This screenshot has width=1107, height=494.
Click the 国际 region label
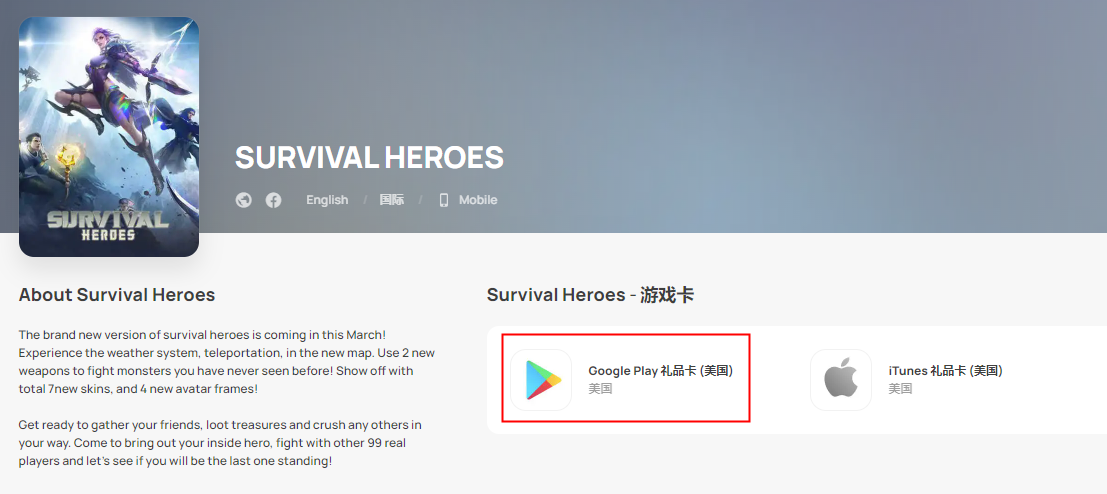[x=392, y=200]
